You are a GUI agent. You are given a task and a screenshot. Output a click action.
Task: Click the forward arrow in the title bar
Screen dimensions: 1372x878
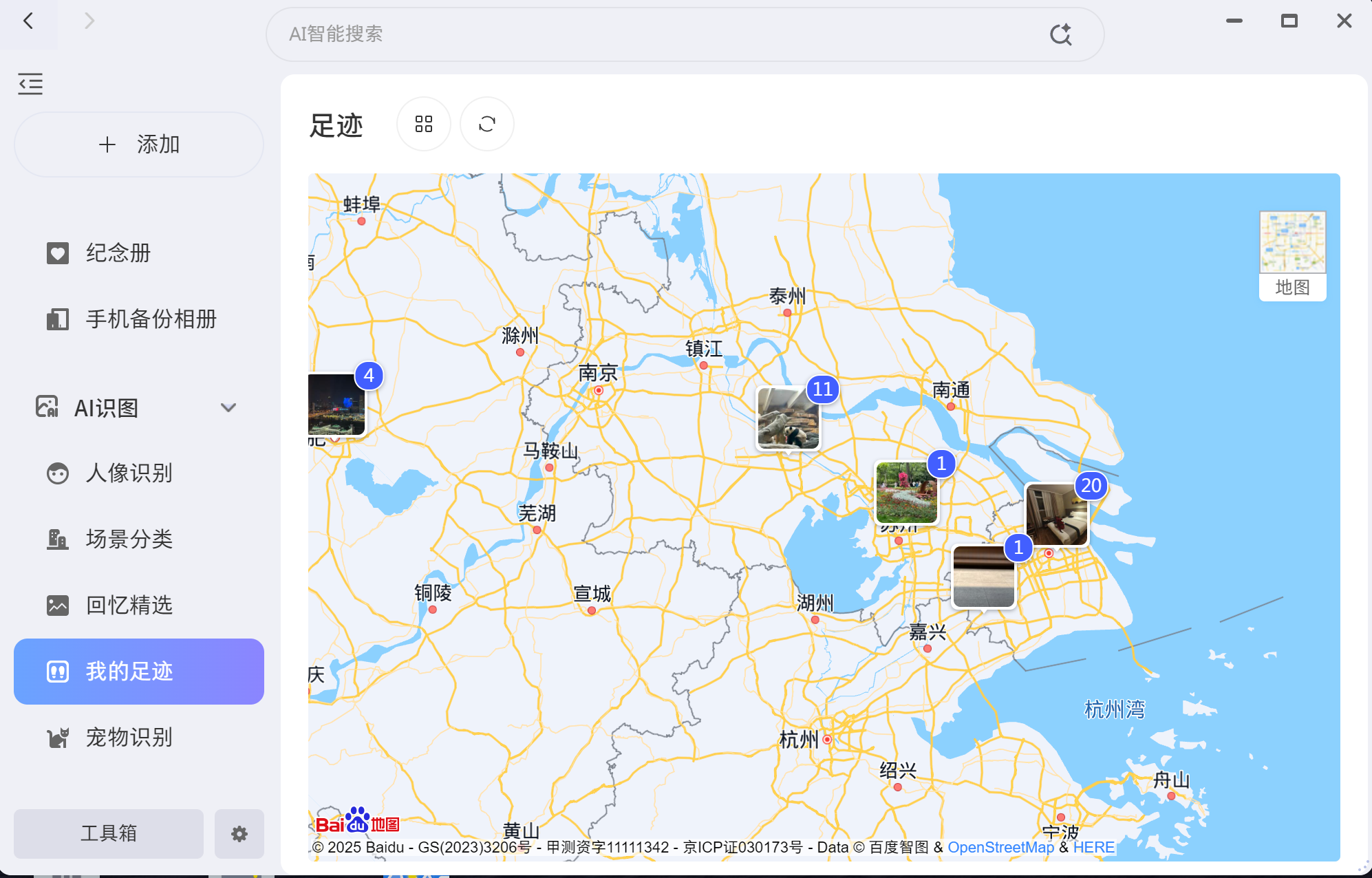coord(89,21)
